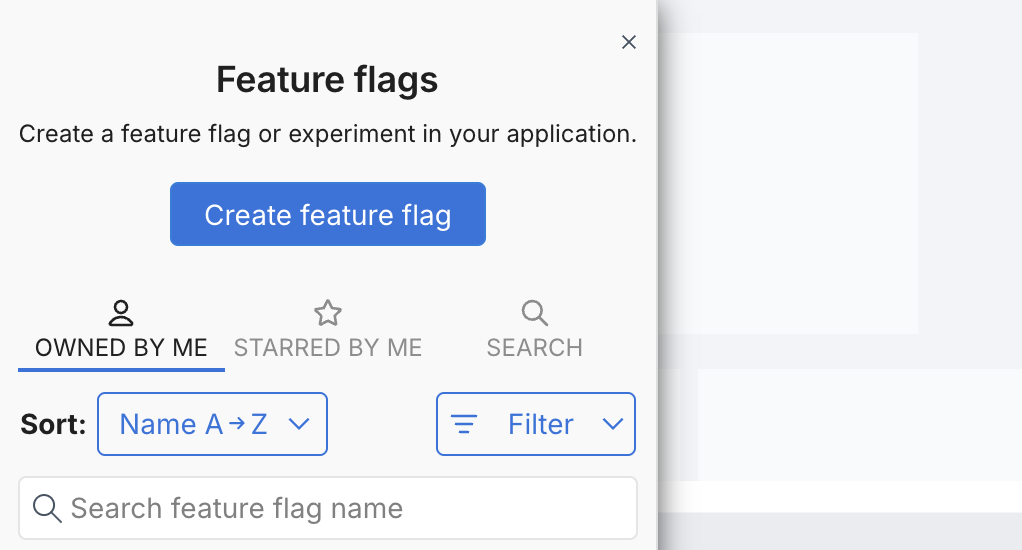The image size is (1022, 550).
Task: Click the magnifier icon above SEARCH tab
Action: coord(535,313)
